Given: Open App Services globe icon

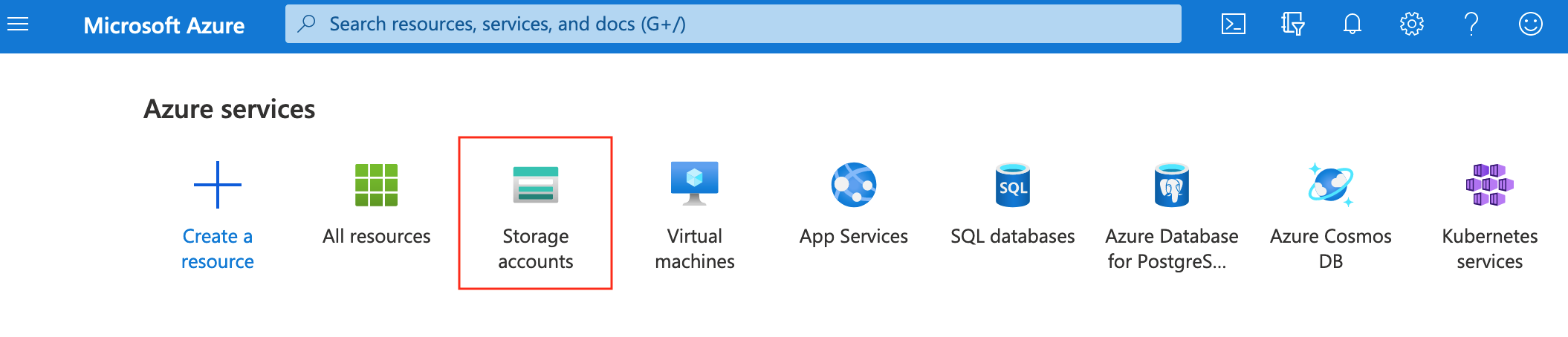Looking at the screenshot, I should point(854,185).
